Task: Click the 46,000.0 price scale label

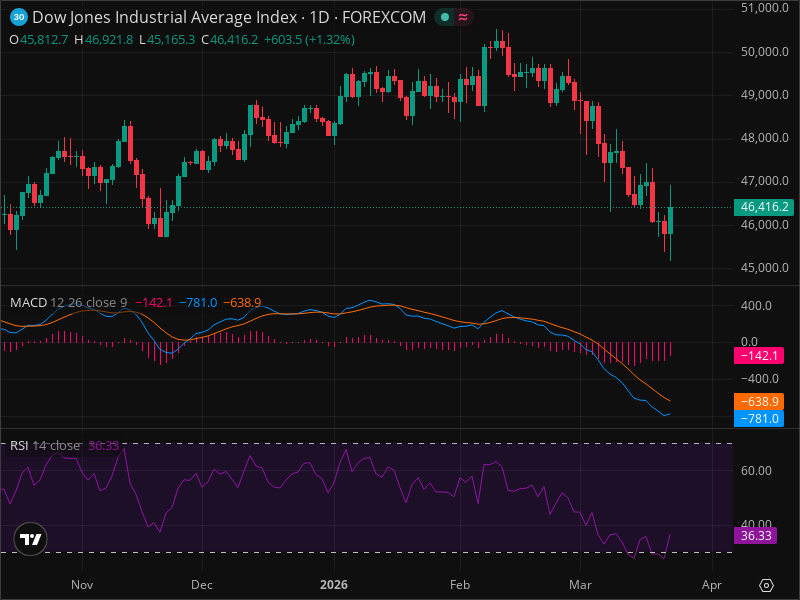Action: point(764,224)
